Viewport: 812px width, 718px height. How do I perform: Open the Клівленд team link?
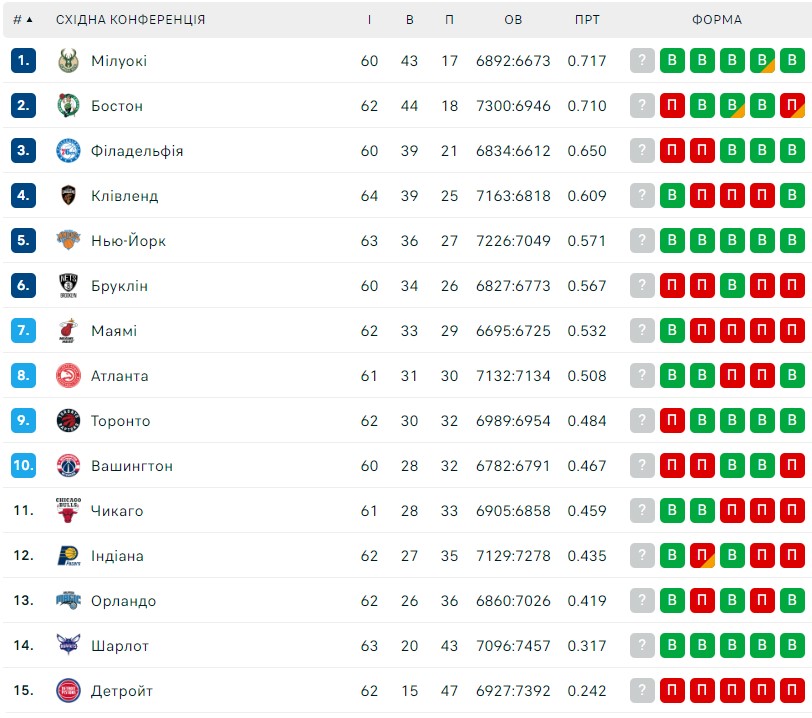point(125,196)
